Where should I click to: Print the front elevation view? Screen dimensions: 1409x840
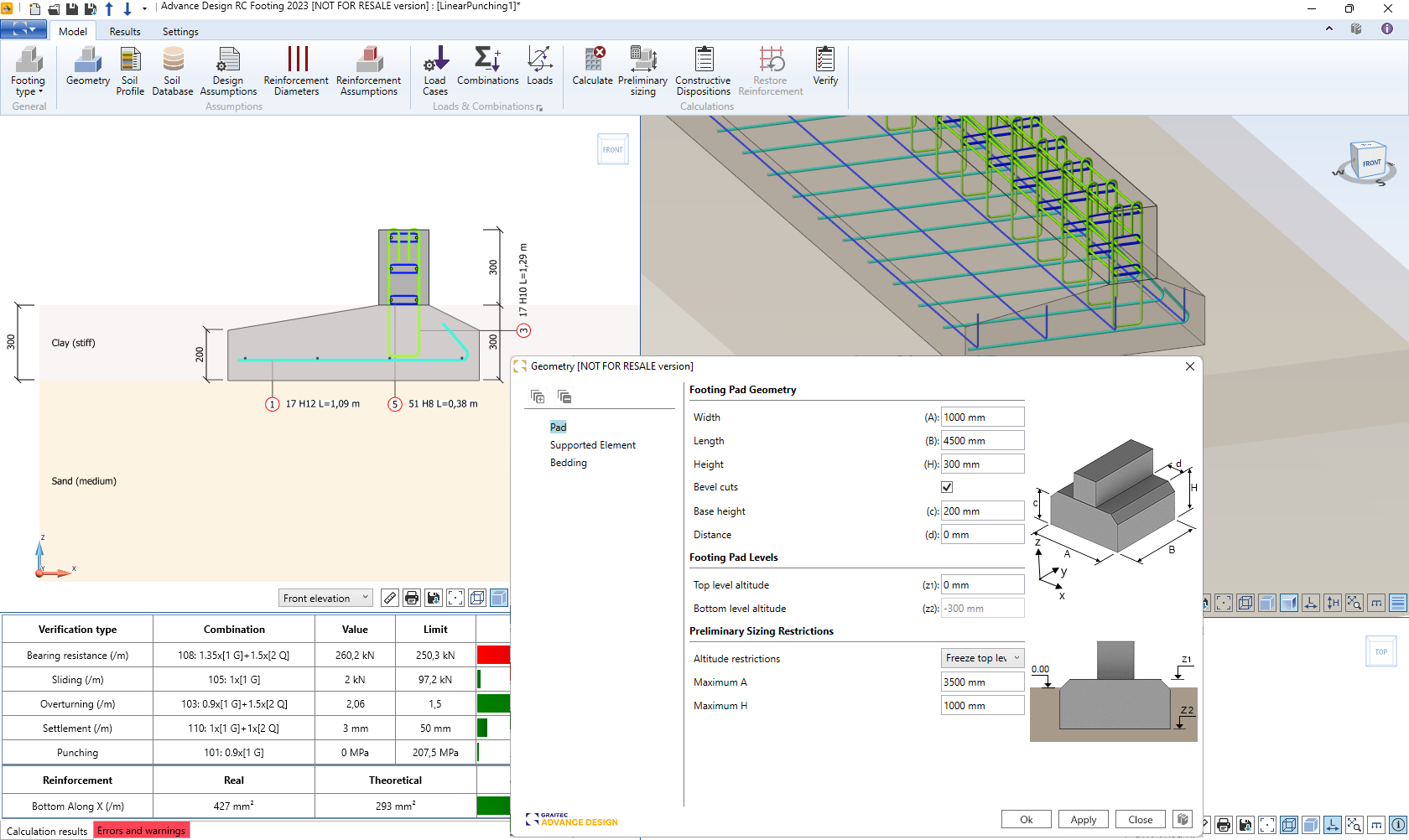[x=412, y=598]
